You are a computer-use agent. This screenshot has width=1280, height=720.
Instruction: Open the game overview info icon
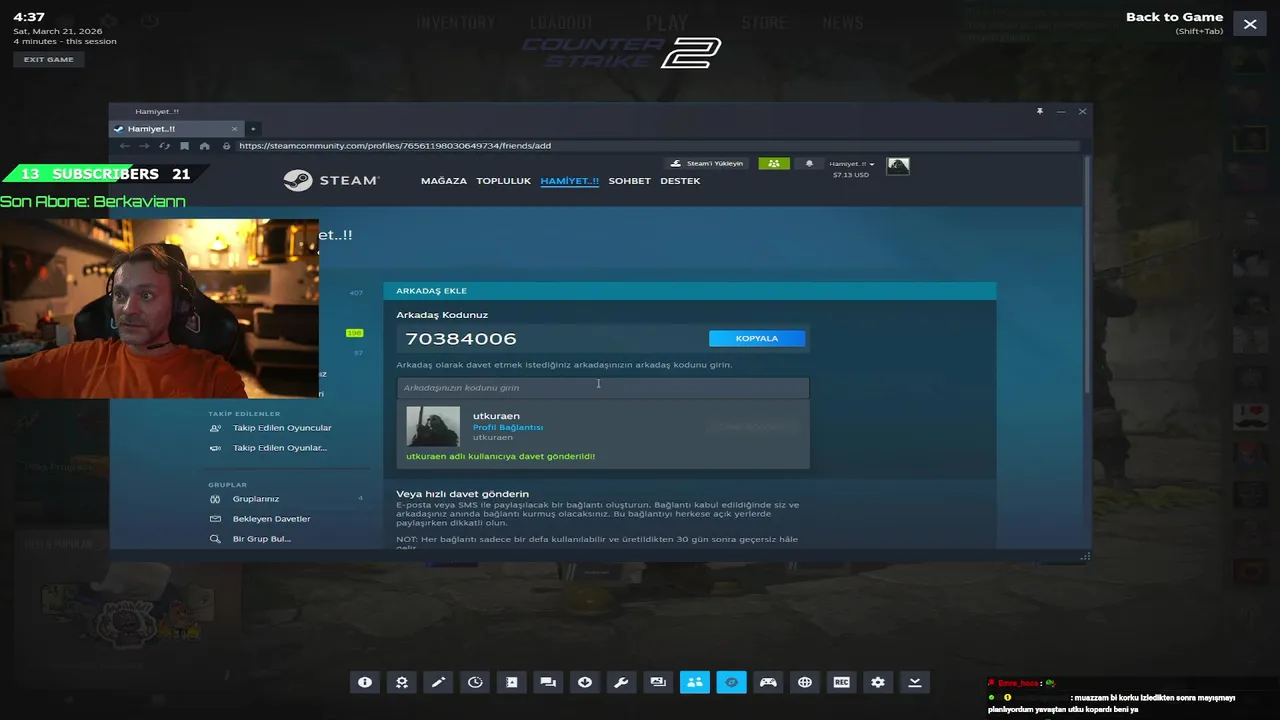click(x=365, y=682)
